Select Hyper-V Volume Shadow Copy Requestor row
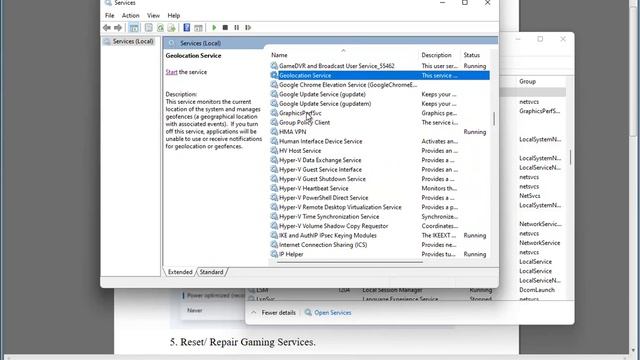This screenshot has width=640, height=360. [380, 226]
